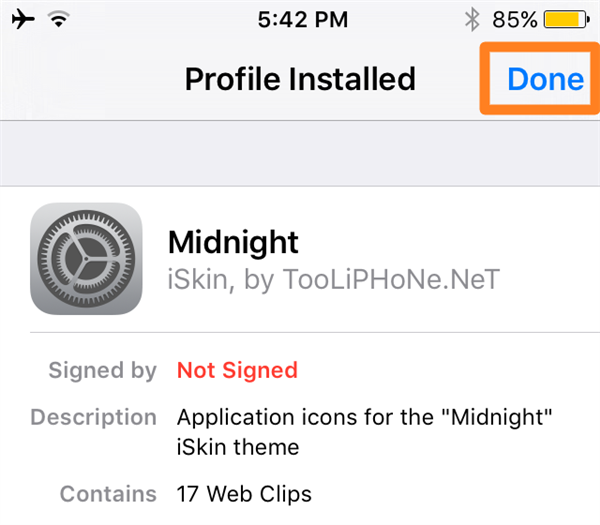Tap the Wi-Fi signal icon
Image resolution: width=600 pixels, height=525 pixels.
[x=64, y=19]
